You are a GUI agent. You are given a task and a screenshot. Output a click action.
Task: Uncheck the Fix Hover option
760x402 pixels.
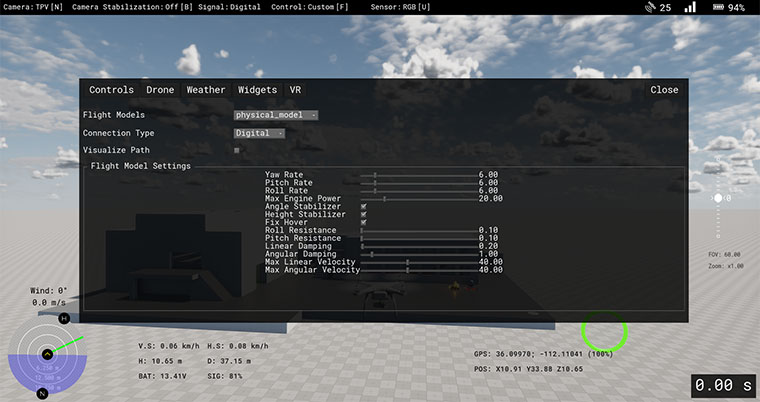coord(363,223)
